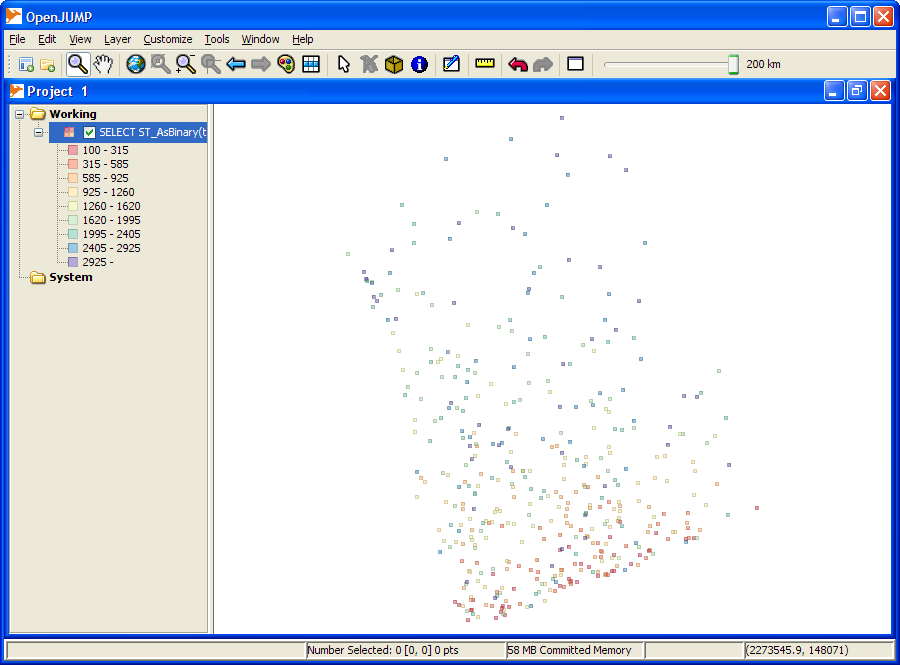Click the Output Window icon
The image size is (900, 665).
point(575,64)
